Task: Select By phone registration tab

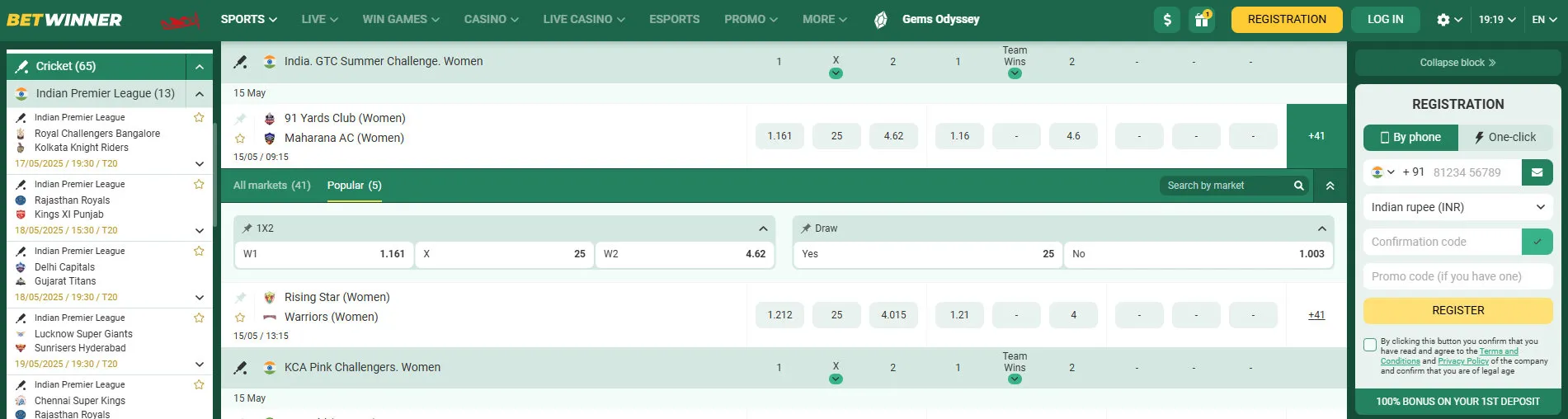Action: pos(1410,138)
